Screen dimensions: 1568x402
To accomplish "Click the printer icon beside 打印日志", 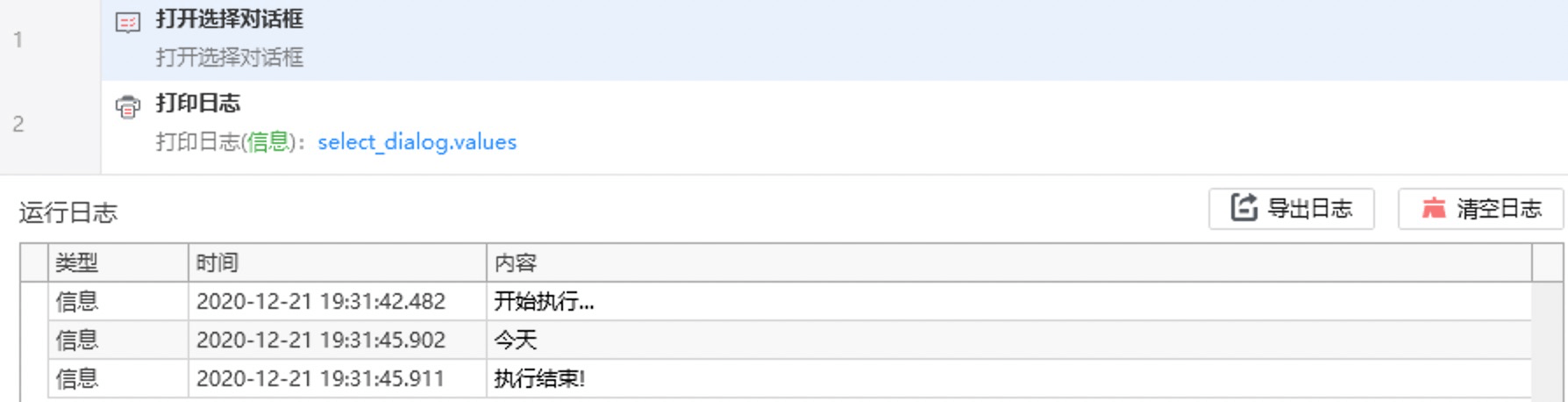I will click(128, 107).
